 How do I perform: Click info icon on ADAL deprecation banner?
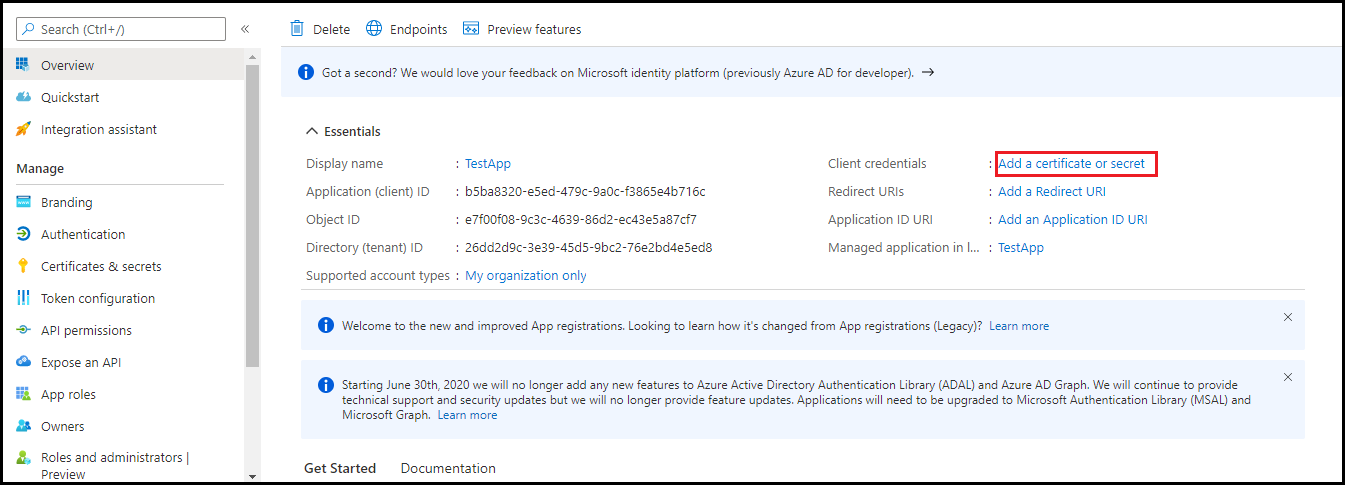point(326,385)
